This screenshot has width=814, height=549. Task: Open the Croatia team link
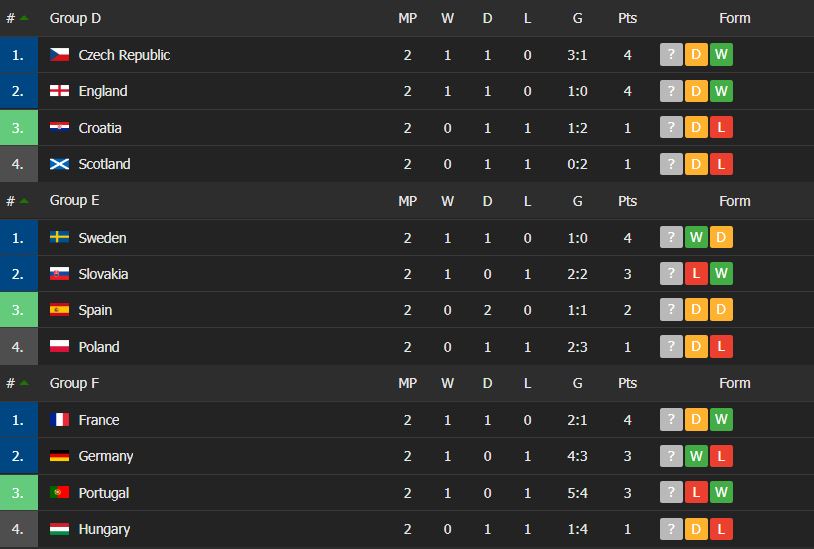pos(100,128)
